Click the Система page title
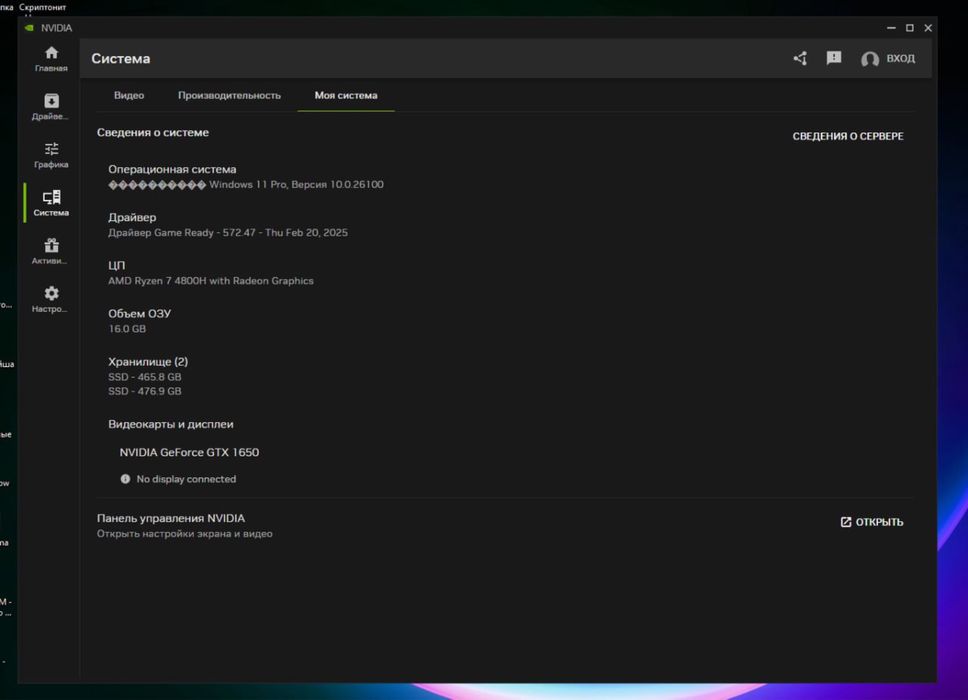Viewport: 968px width, 700px height. 121,59
